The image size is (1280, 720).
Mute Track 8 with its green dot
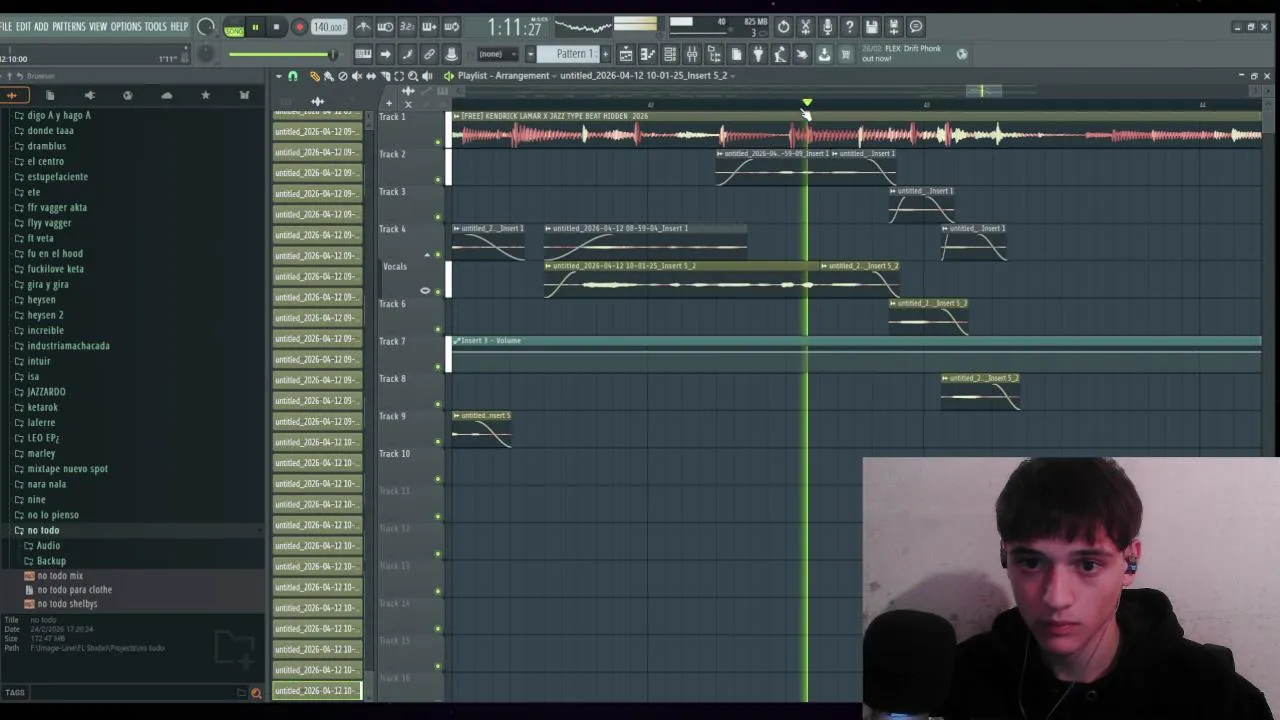(438, 404)
